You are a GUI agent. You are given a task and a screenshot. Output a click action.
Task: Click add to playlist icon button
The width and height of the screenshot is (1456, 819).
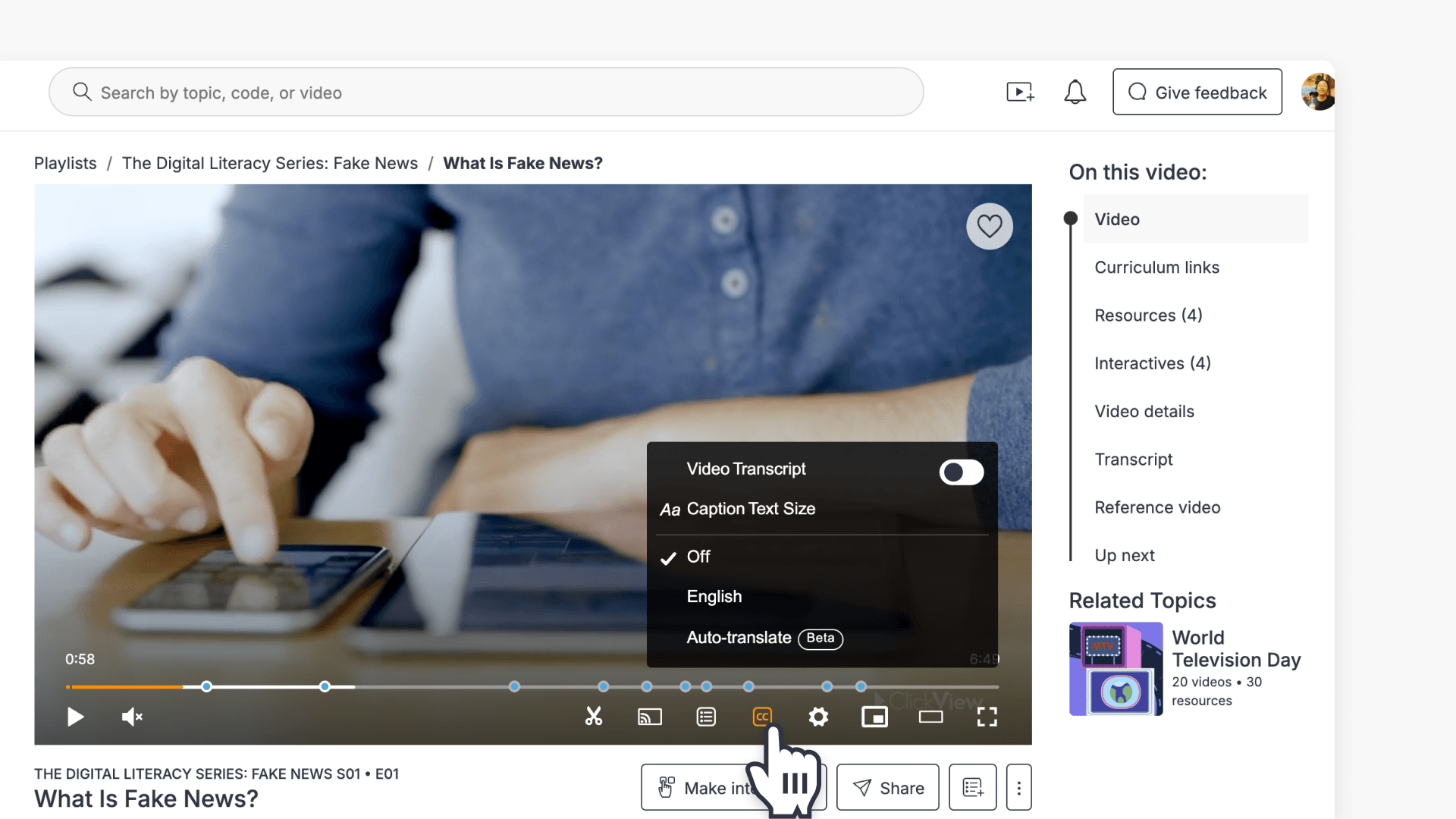tap(973, 787)
